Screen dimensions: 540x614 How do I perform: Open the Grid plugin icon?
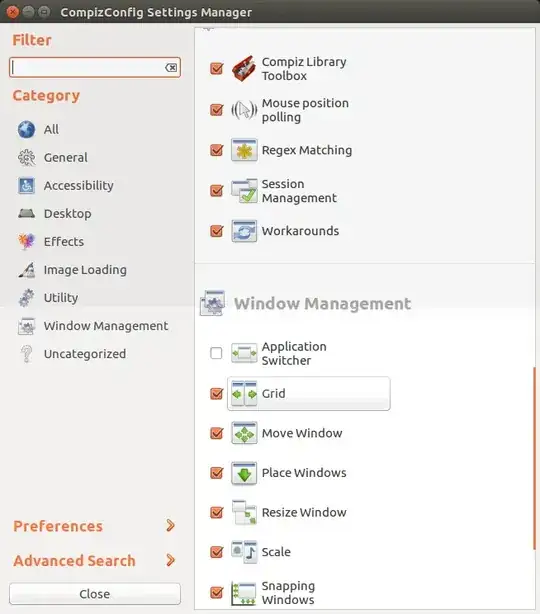click(244, 394)
